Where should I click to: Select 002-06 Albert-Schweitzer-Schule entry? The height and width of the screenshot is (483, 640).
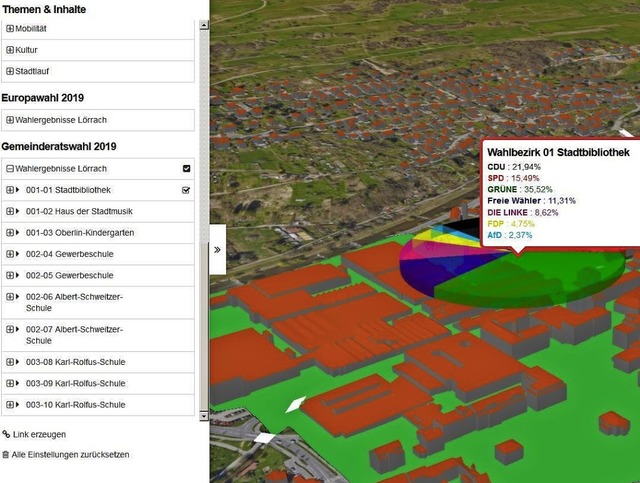pos(74,302)
